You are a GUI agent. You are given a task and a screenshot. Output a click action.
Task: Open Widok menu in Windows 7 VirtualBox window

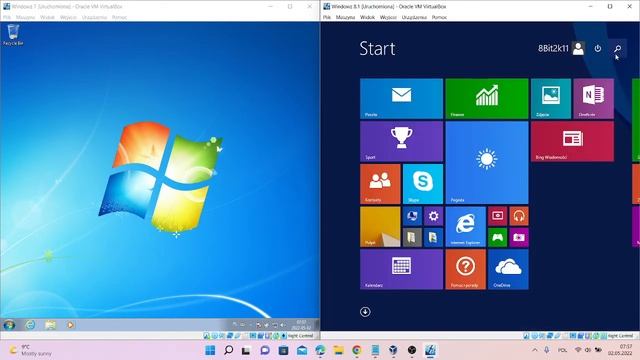click(x=47, y=17)
